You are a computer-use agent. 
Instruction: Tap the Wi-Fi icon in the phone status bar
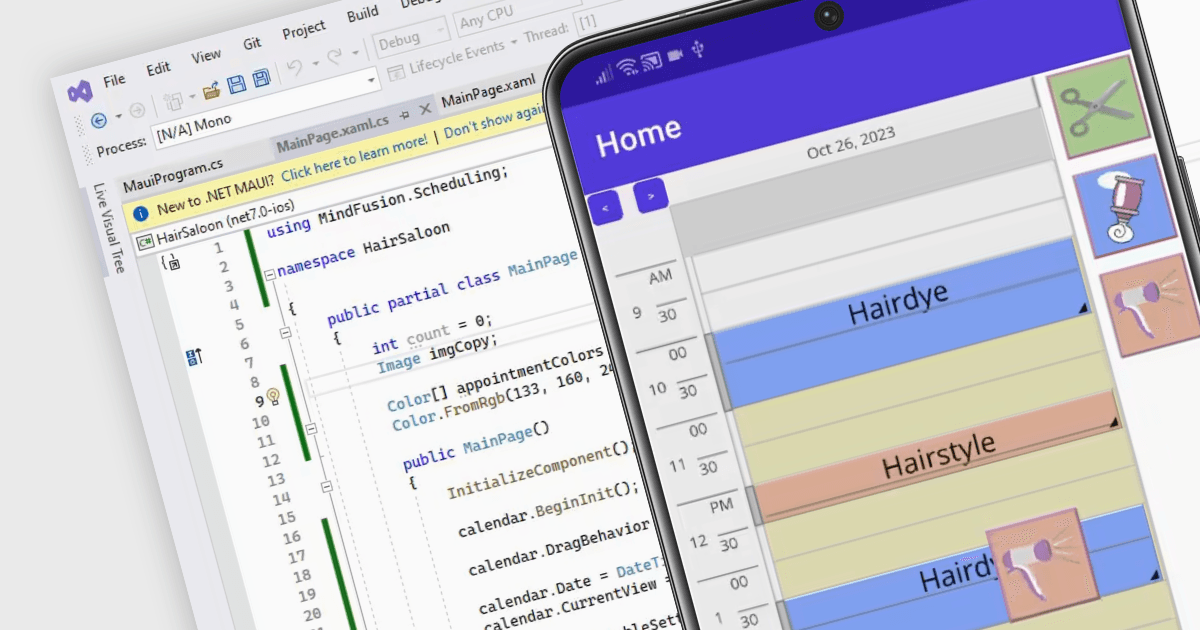click(628, 68)
